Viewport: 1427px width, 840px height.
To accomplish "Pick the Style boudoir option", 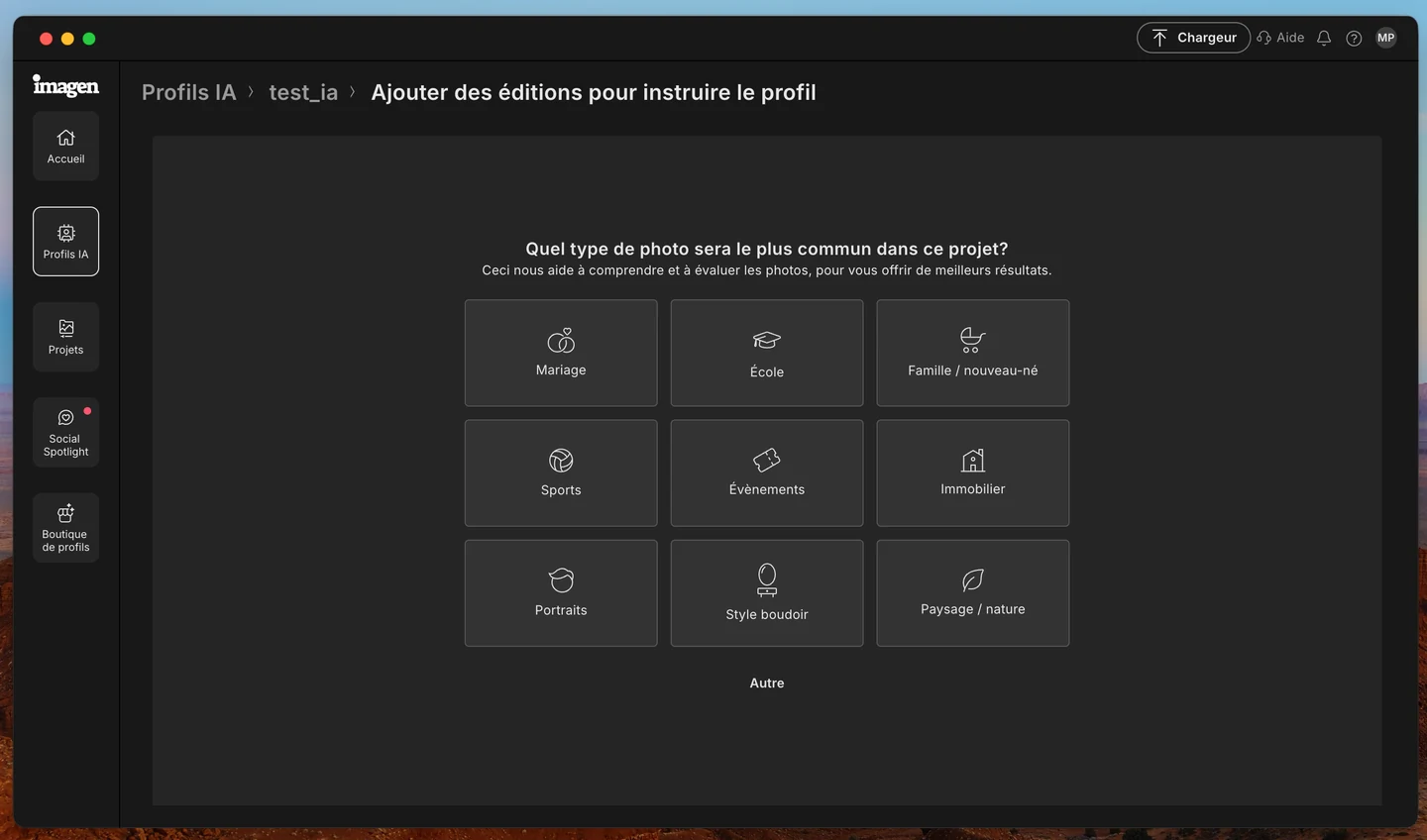I will (x=767, y=593).
